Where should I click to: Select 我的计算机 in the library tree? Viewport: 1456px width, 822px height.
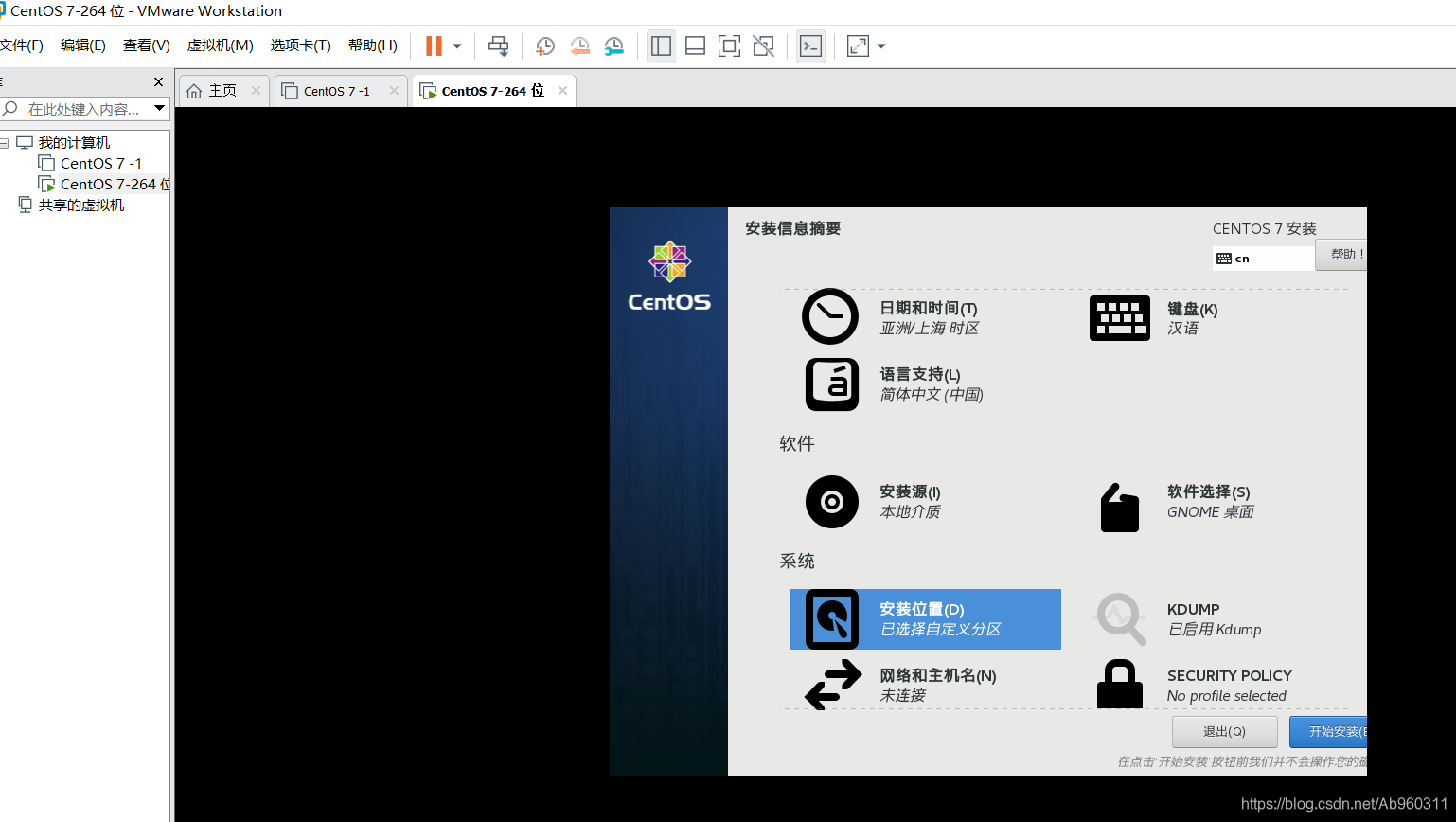click(74, 143)
